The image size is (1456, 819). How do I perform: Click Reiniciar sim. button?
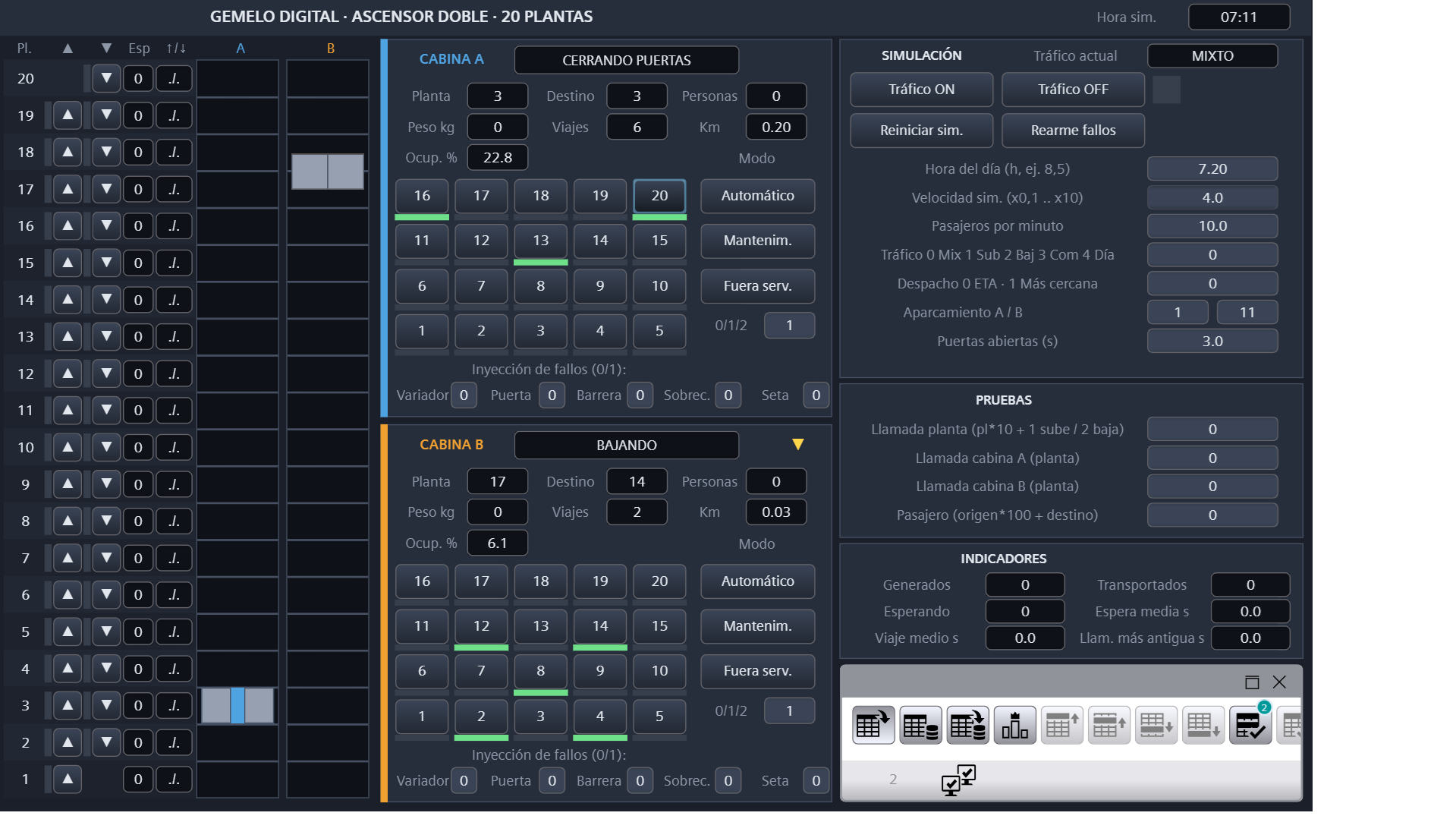921,131
